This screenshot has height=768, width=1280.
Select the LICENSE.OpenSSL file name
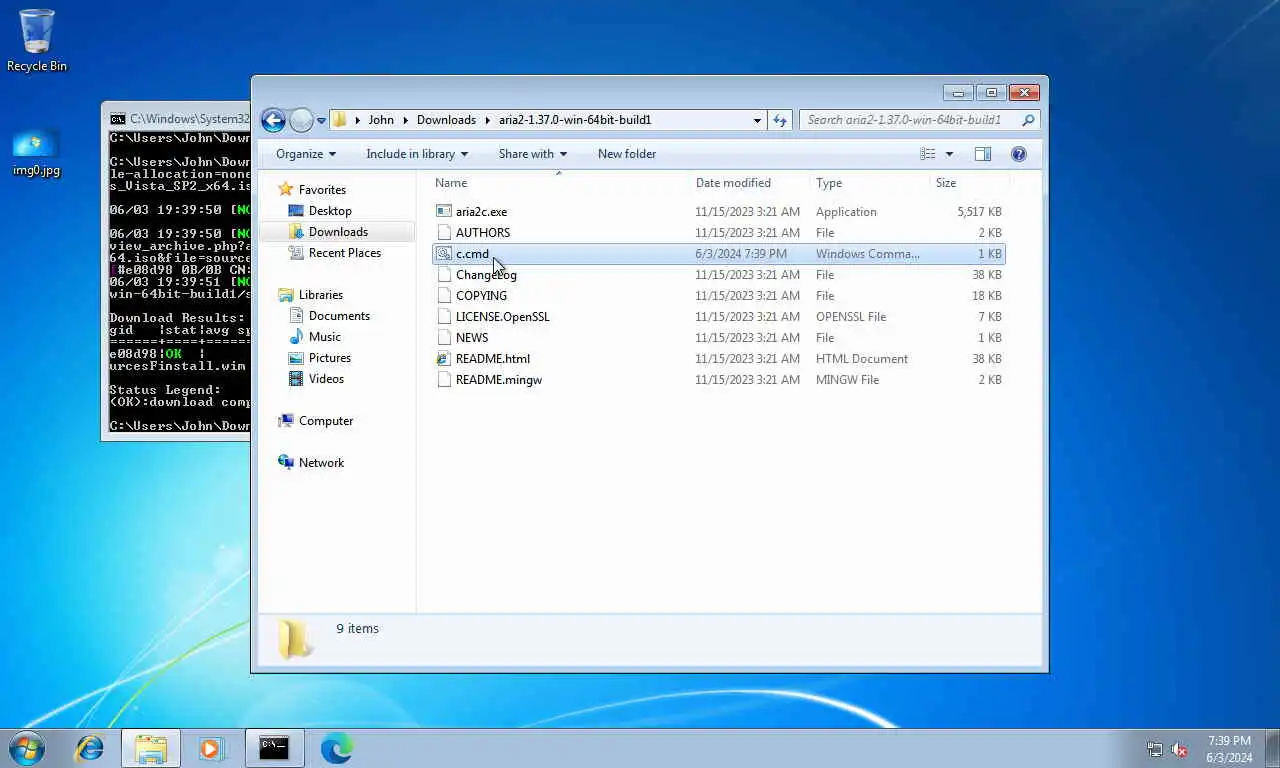502,317
